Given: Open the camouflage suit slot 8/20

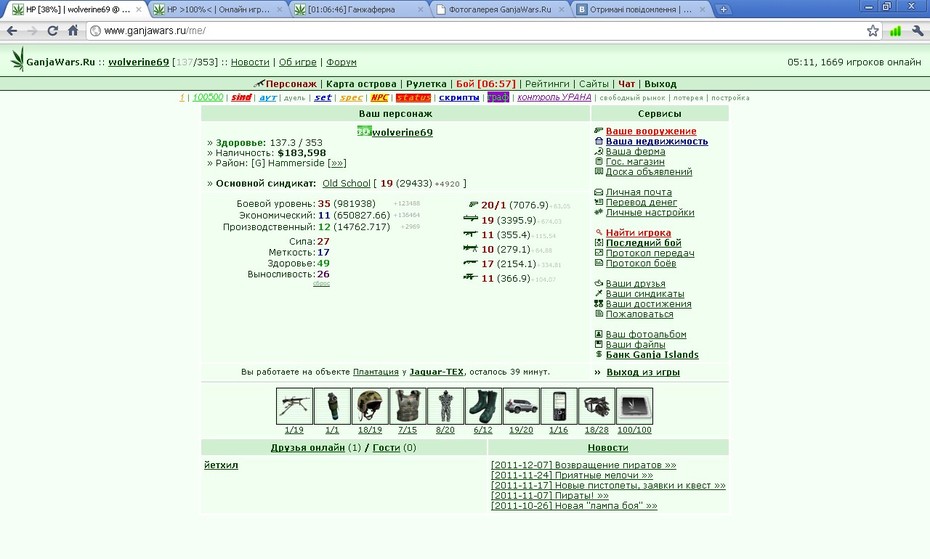Looking at the screenshot, I should [x=445, y=406].
